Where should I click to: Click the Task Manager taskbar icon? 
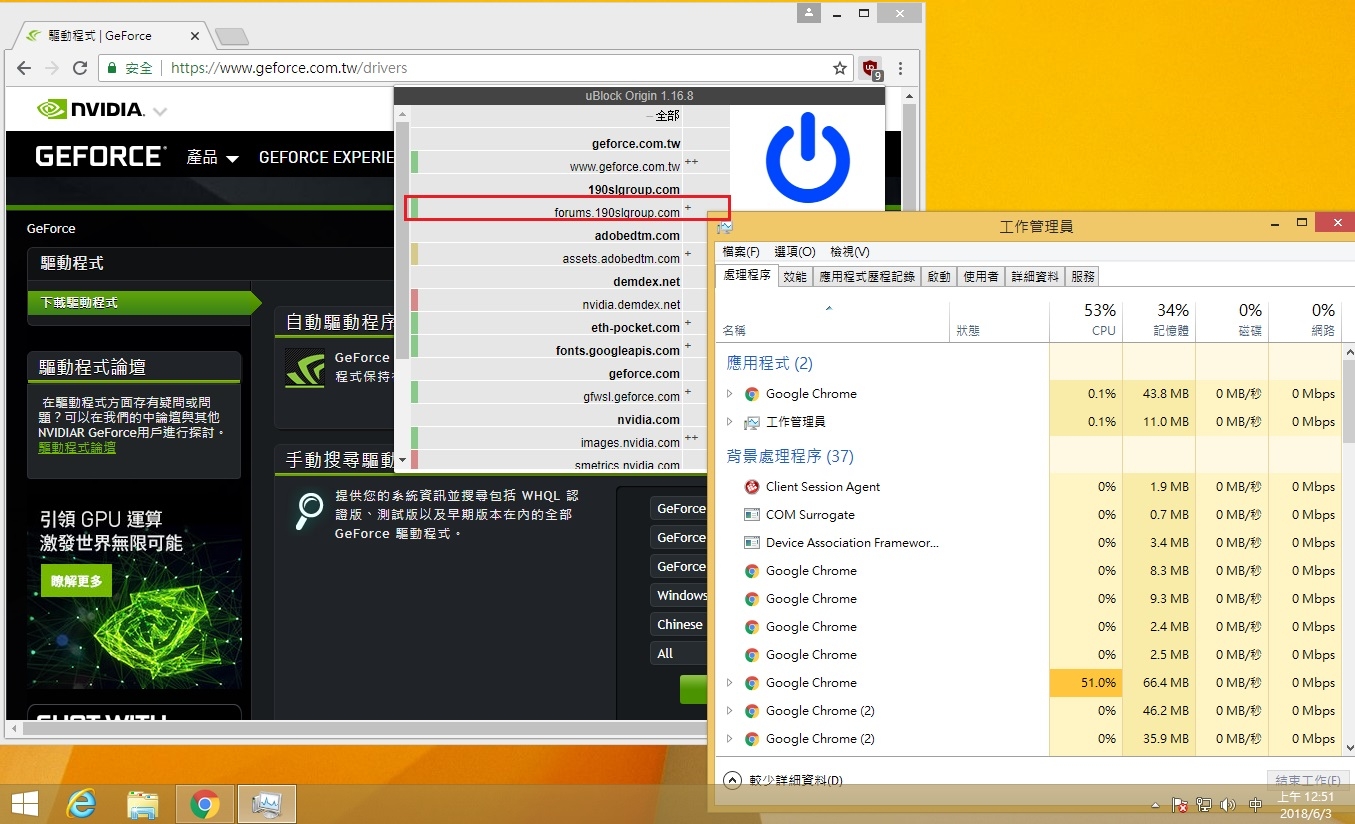click(x=267, y=804)
